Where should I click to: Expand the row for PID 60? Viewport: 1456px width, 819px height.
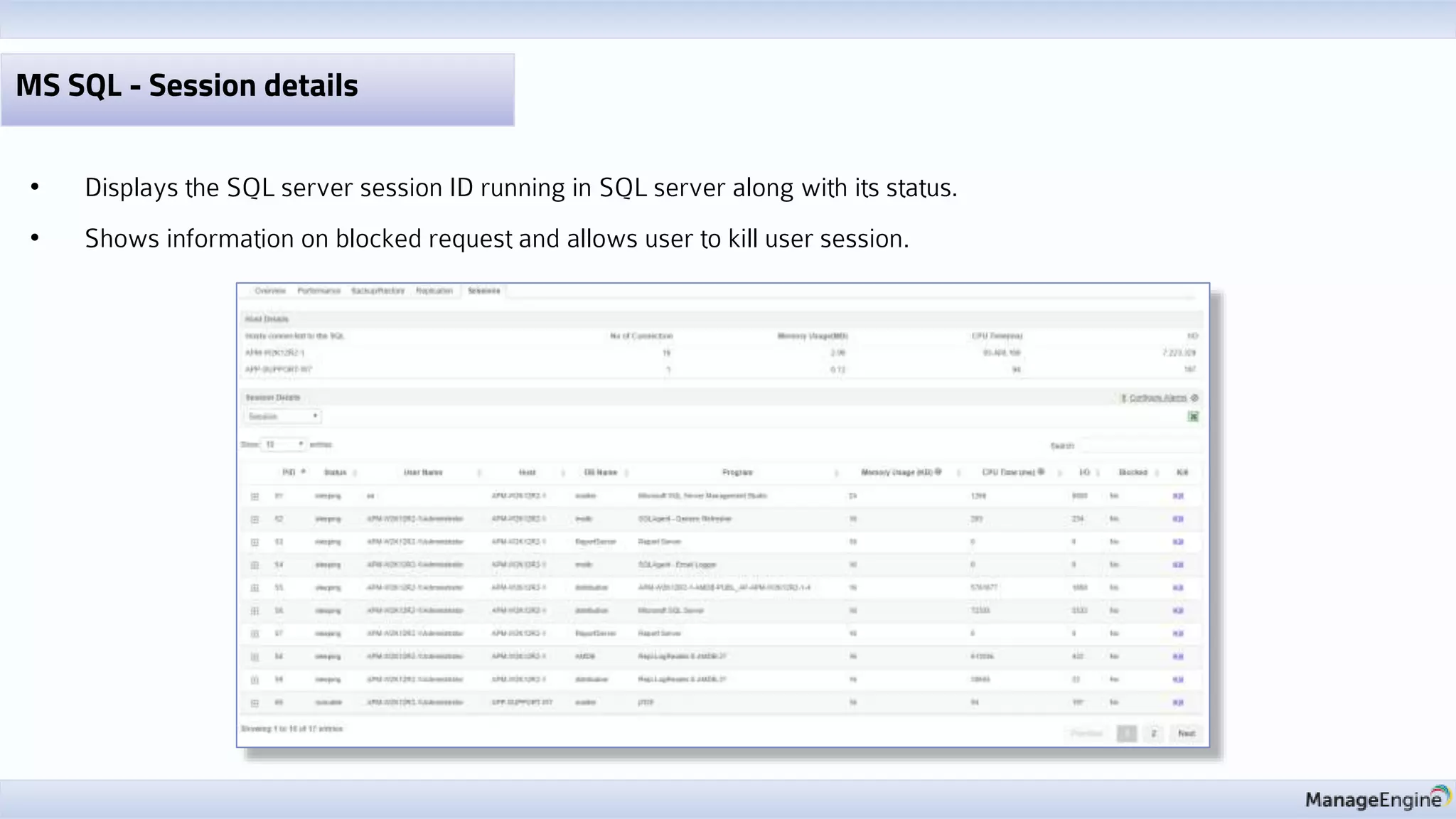(x=255, y=702)
